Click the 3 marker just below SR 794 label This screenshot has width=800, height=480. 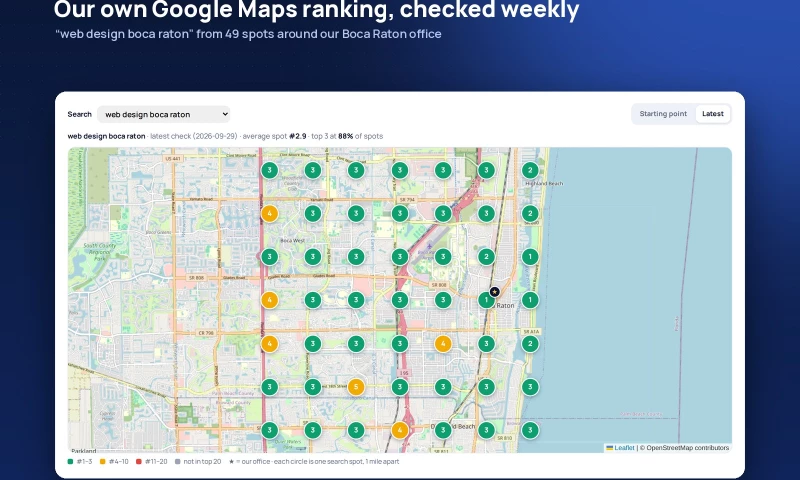pos(399,213)
